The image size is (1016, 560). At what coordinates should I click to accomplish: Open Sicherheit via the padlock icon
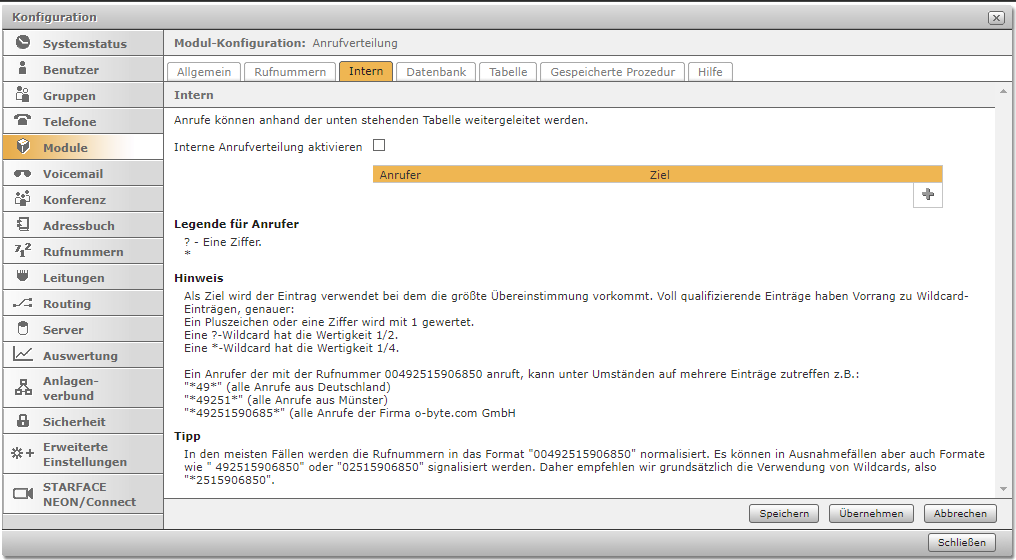pyautogui.click(x=23, y=421)
